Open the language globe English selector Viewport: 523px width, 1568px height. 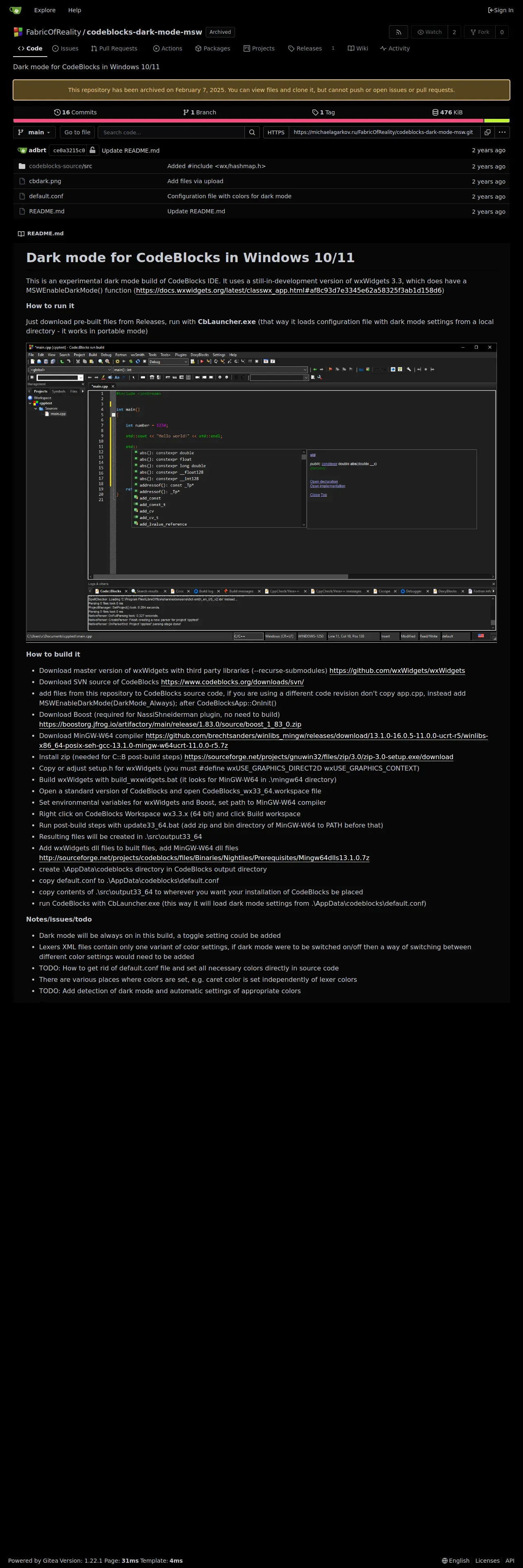(456, 1561)
